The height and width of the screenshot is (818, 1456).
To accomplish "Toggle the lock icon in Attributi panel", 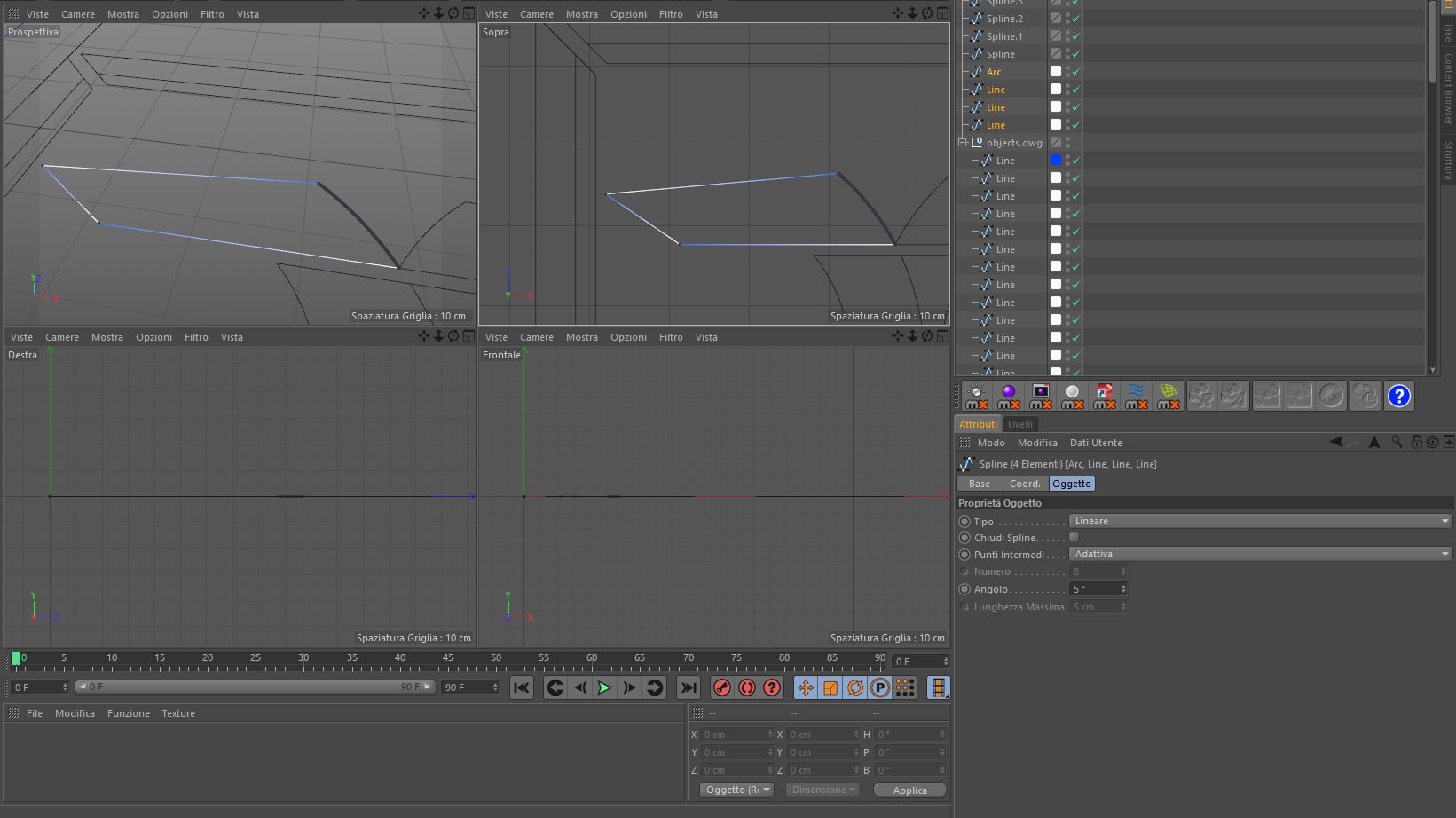I will pyautogui.click(x=1416, y=442).
